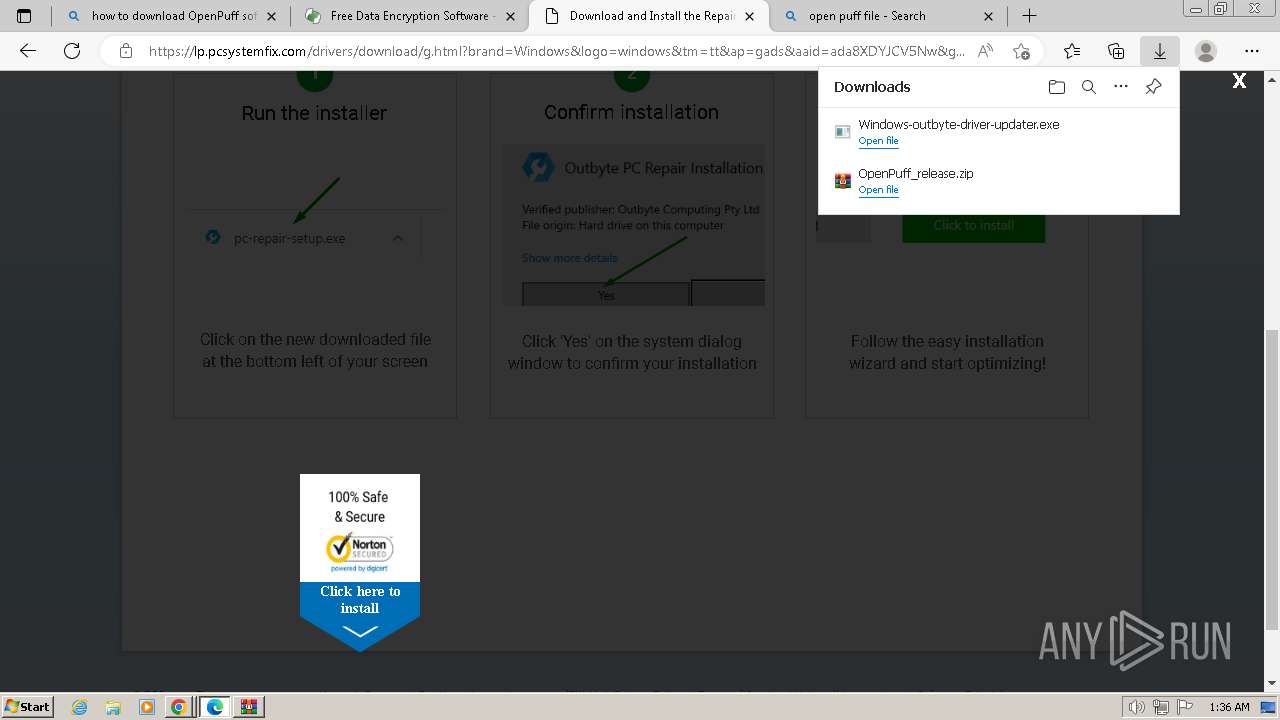Open Windows Media Player from taskbar
This screenshot has width=1280, height=720.
(x=147, y=707)
